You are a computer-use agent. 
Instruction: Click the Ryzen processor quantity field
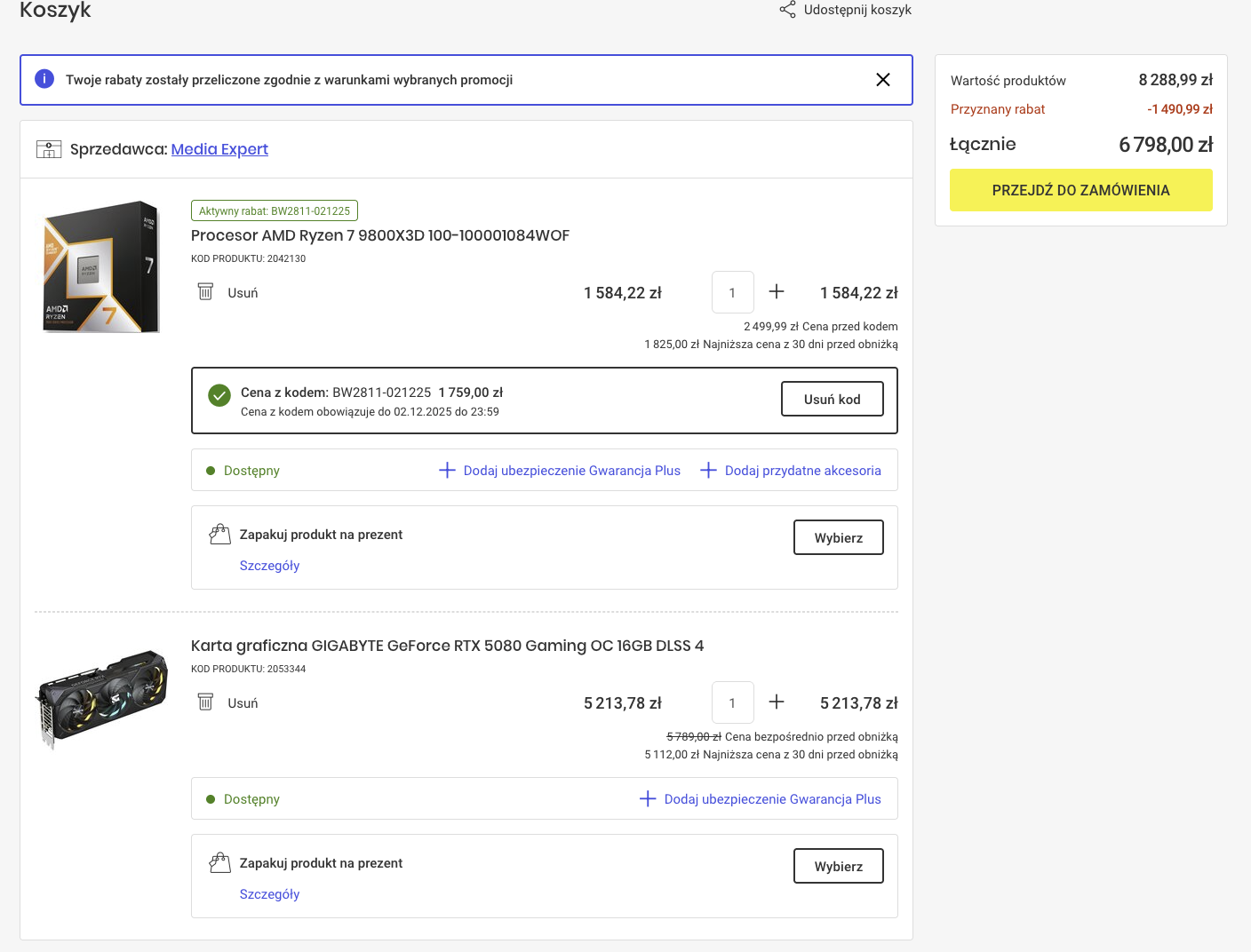tap(732, 292)
